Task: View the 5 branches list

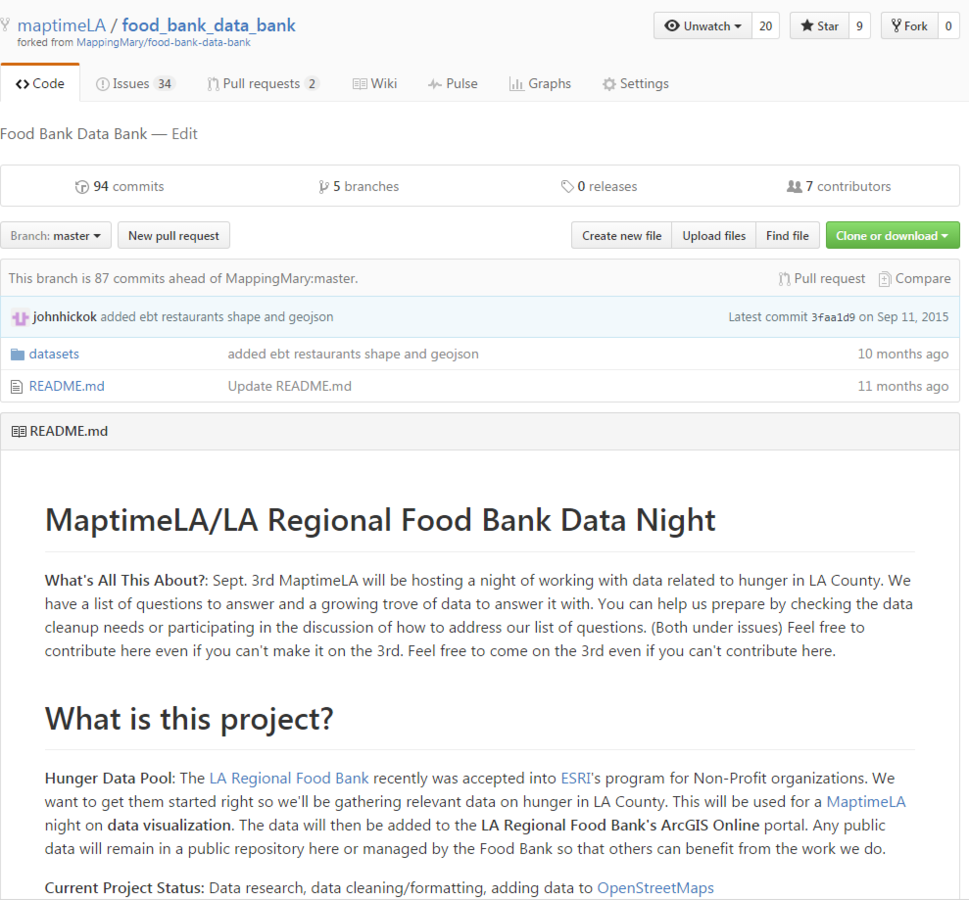Action: pos(358,187)
